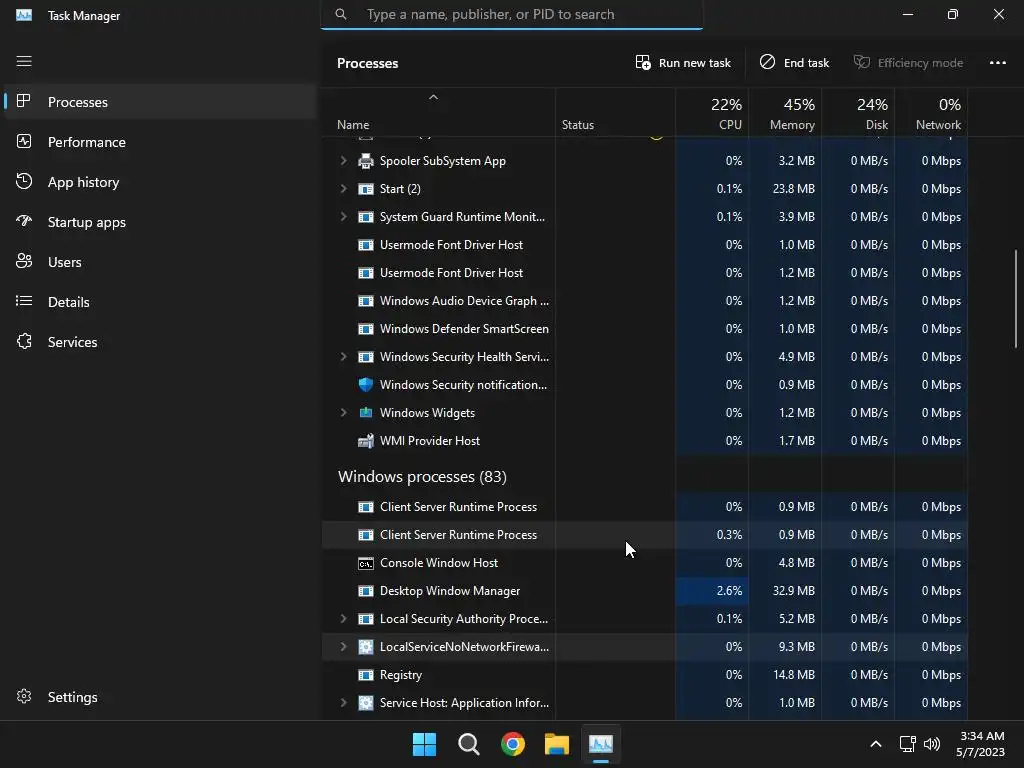Screen dimensions: 1024x768
Task: Open taskbar Search
Action: (469, 744)
